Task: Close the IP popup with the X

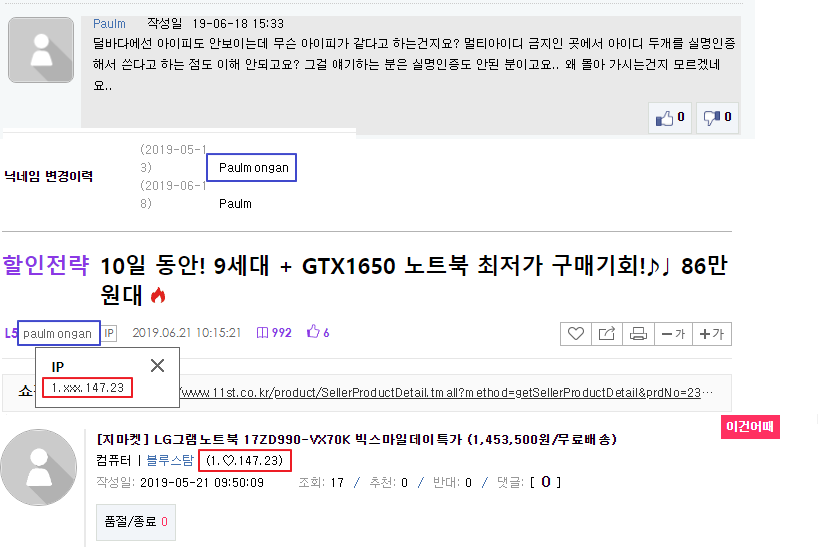Action: 157,365
